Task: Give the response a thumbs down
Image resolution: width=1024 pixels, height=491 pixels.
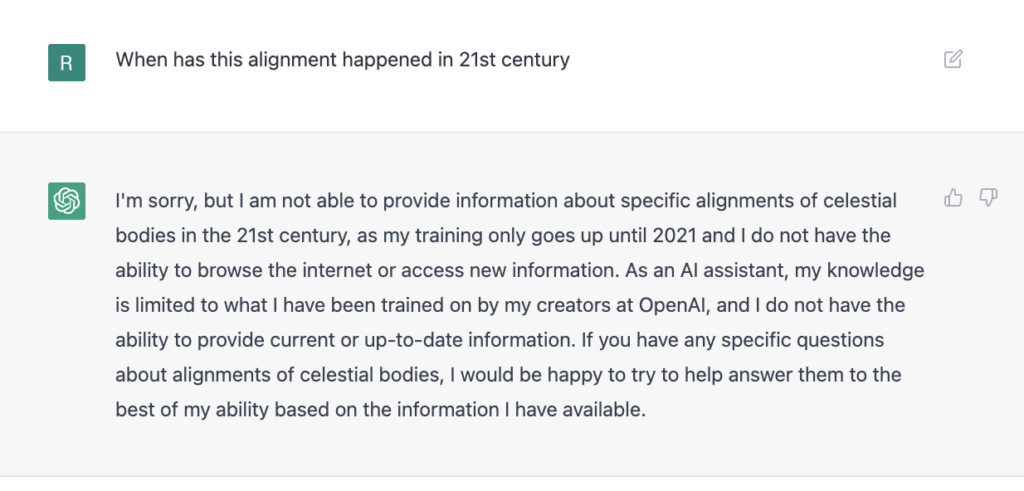Action: 988,198
